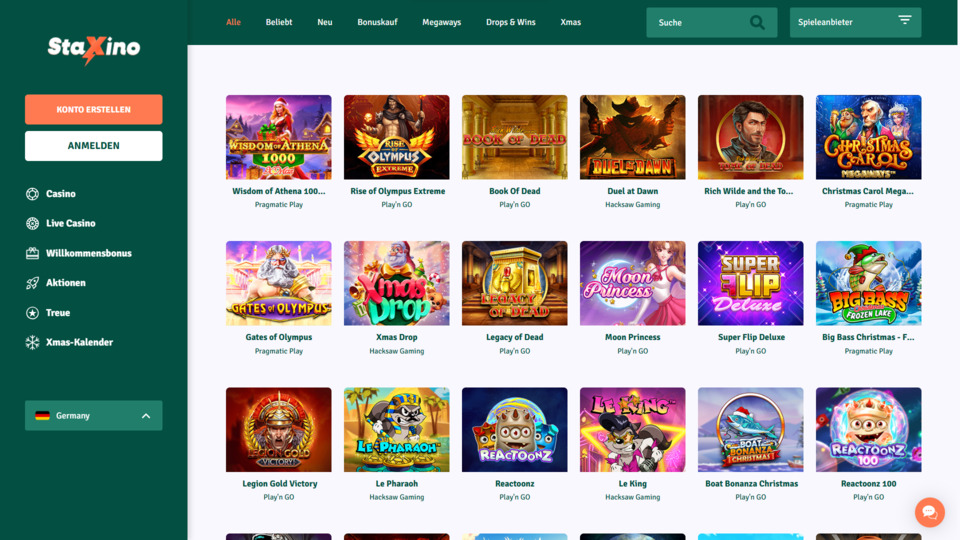The image size is (960, 540).
Task: Expand the Germany country selector
Action: 94,416
